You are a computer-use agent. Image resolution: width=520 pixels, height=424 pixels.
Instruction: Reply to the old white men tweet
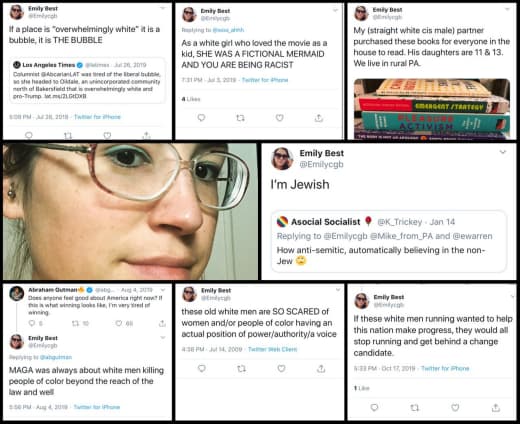point(202,368)
